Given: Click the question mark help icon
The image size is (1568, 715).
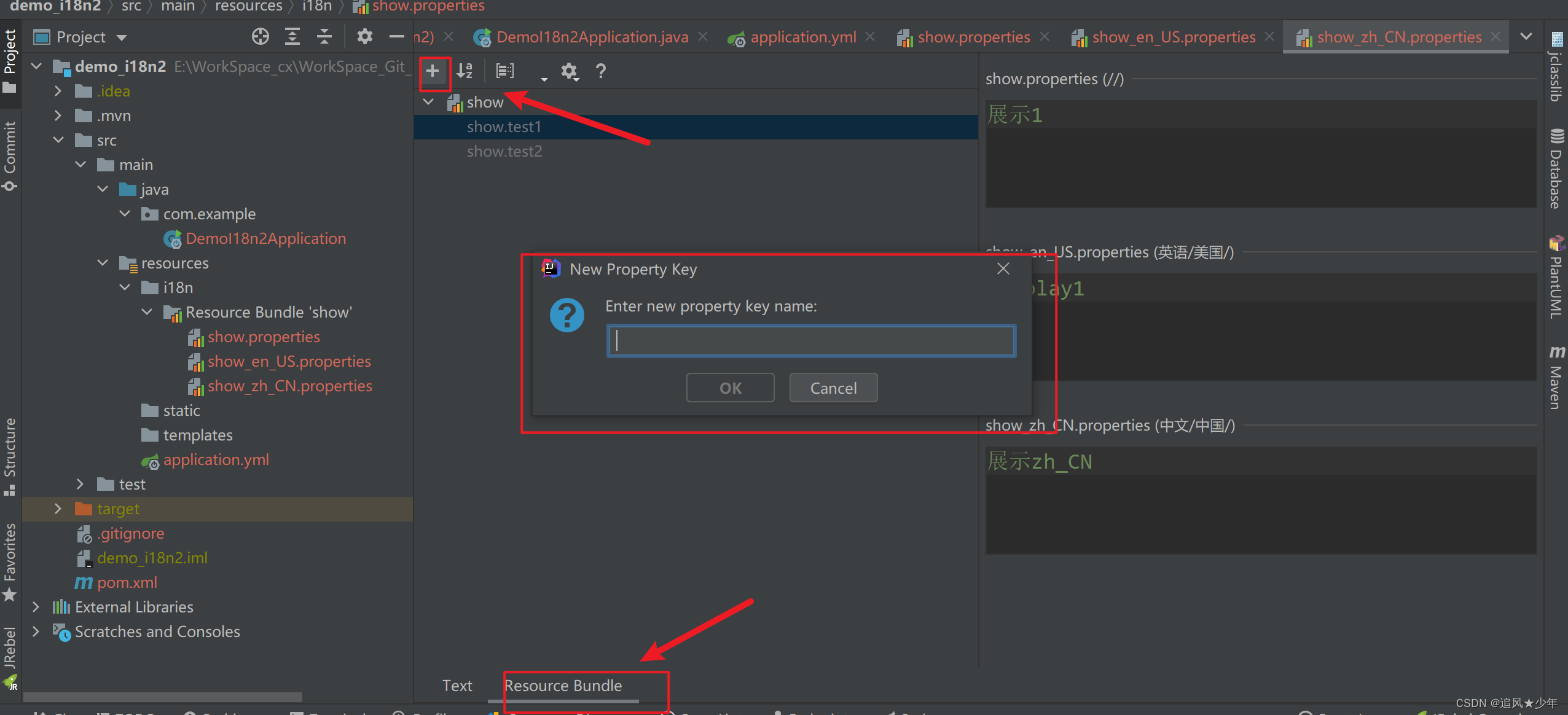Looking at the screenshot, I should pyautogui.click(x=601, y=71).
